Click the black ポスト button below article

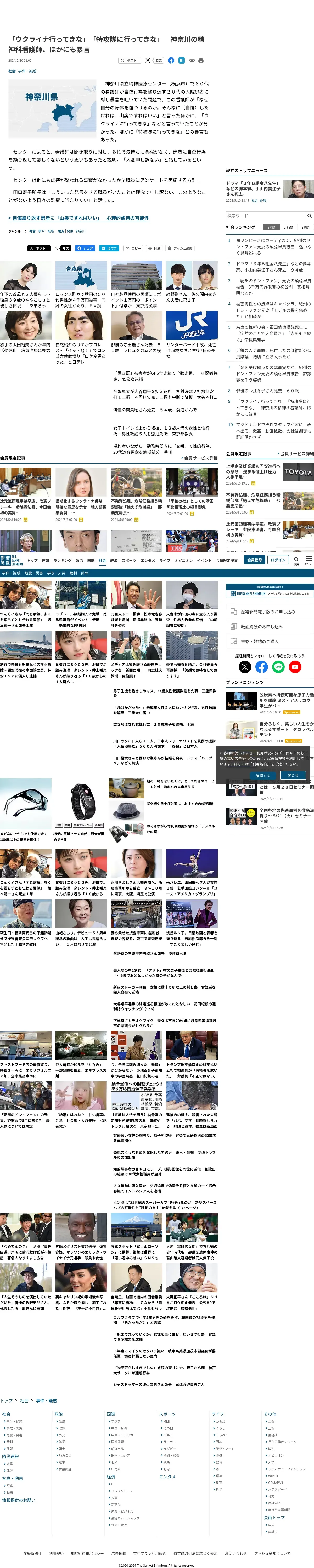tap(39, 248)
